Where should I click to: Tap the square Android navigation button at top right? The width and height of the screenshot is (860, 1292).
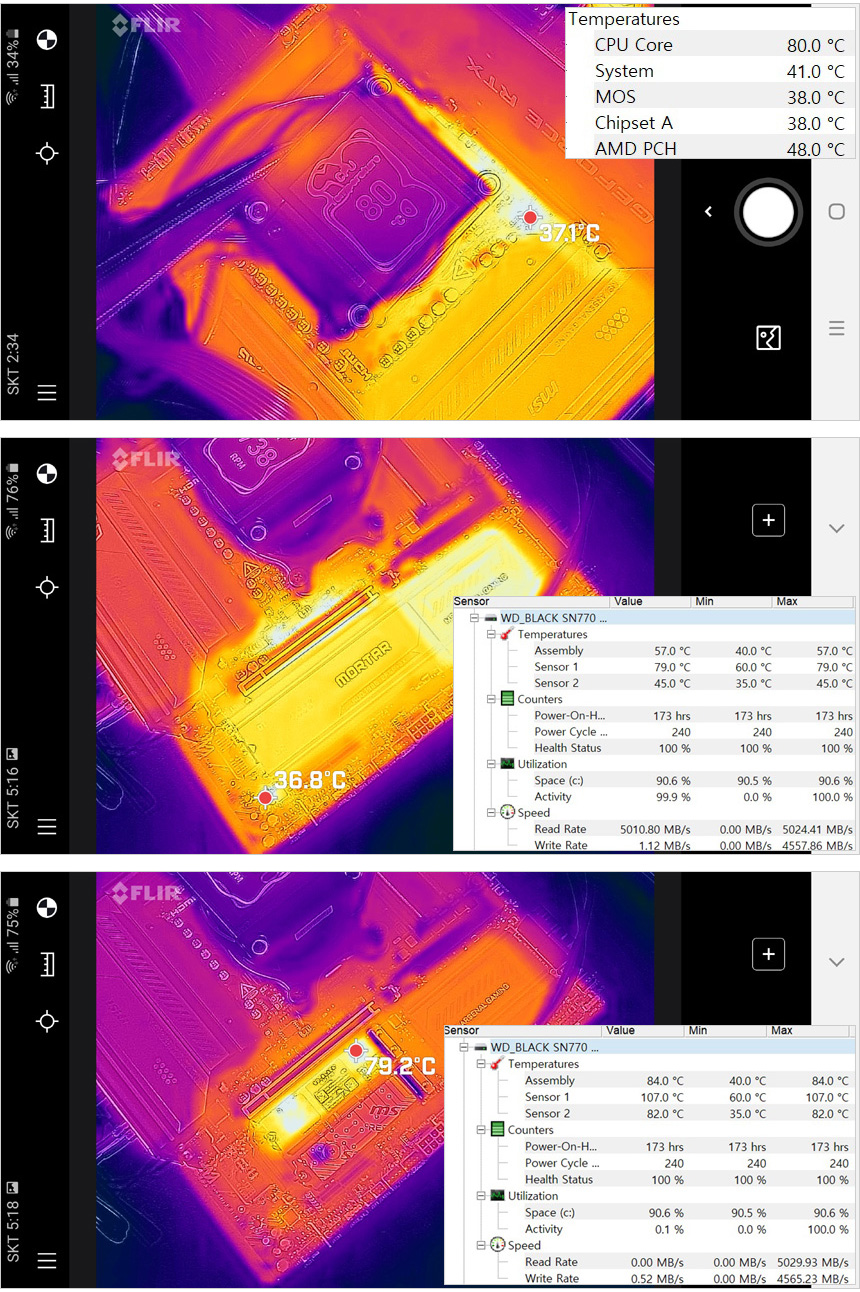coord(837,212)
